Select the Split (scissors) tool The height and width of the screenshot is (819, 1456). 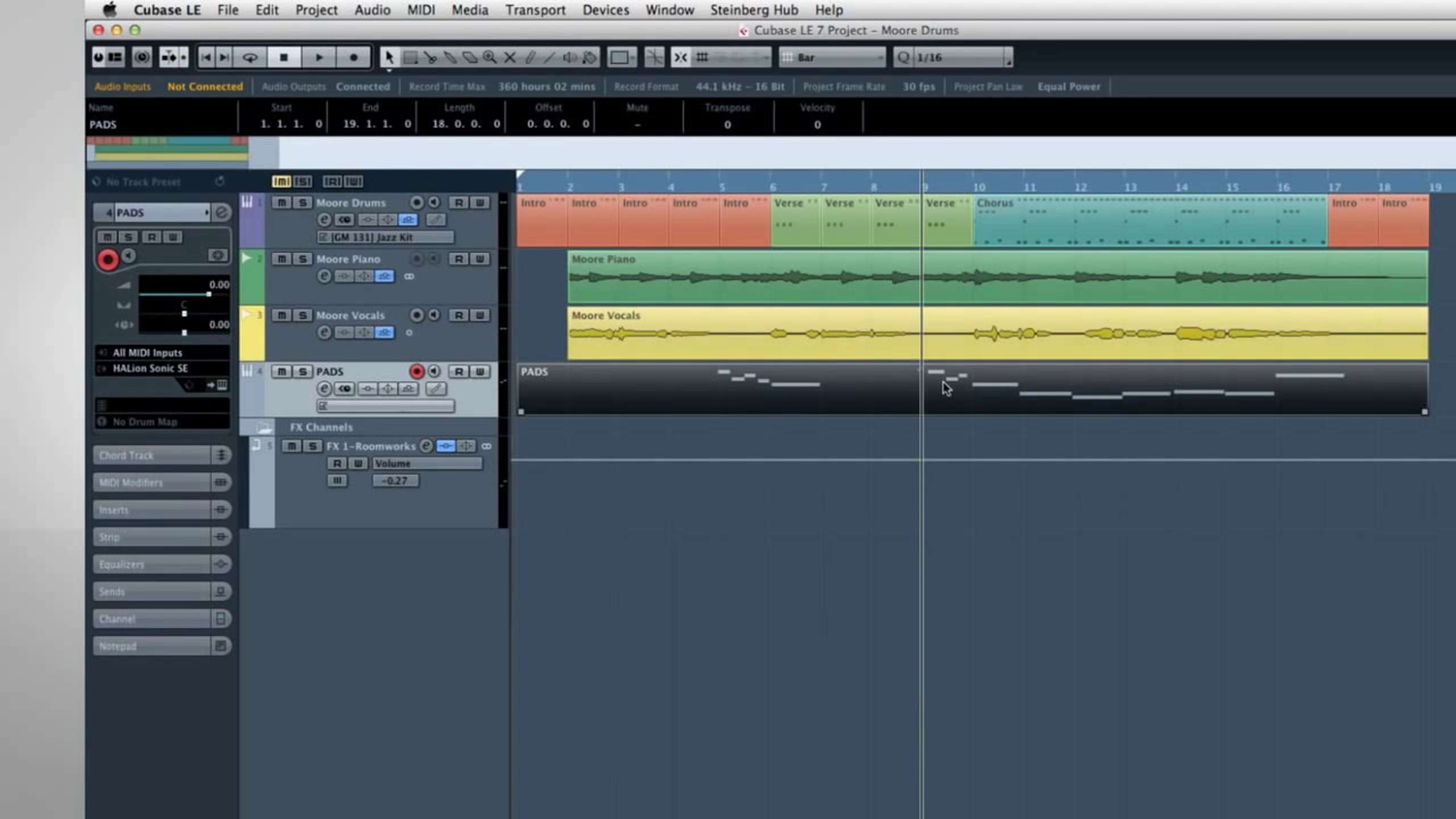click(x=431, y=57)
